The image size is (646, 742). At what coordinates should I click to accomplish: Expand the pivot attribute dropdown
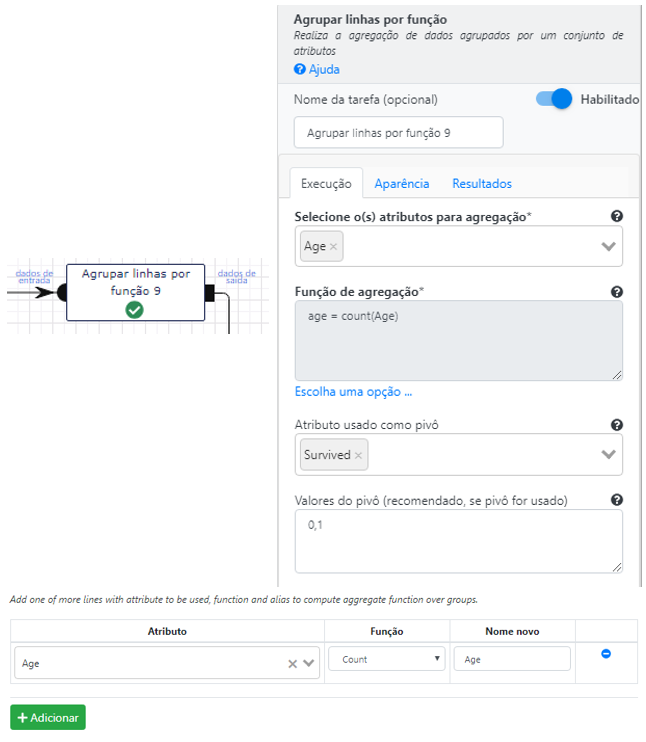[x=608, y=454]
